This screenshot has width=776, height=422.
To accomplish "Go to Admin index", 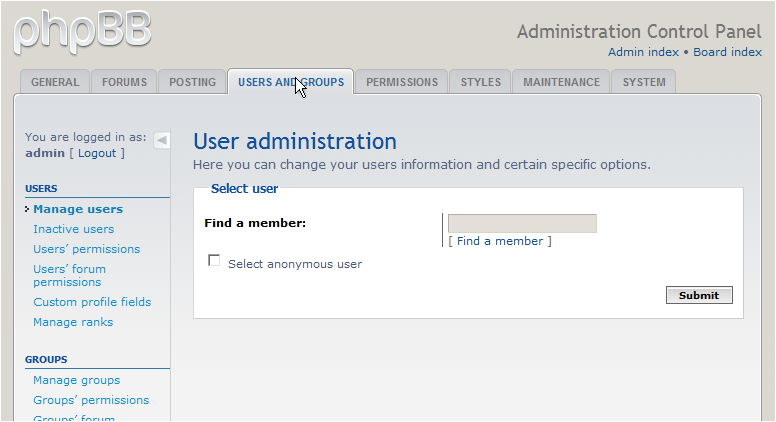I will [x=643, y=52].
